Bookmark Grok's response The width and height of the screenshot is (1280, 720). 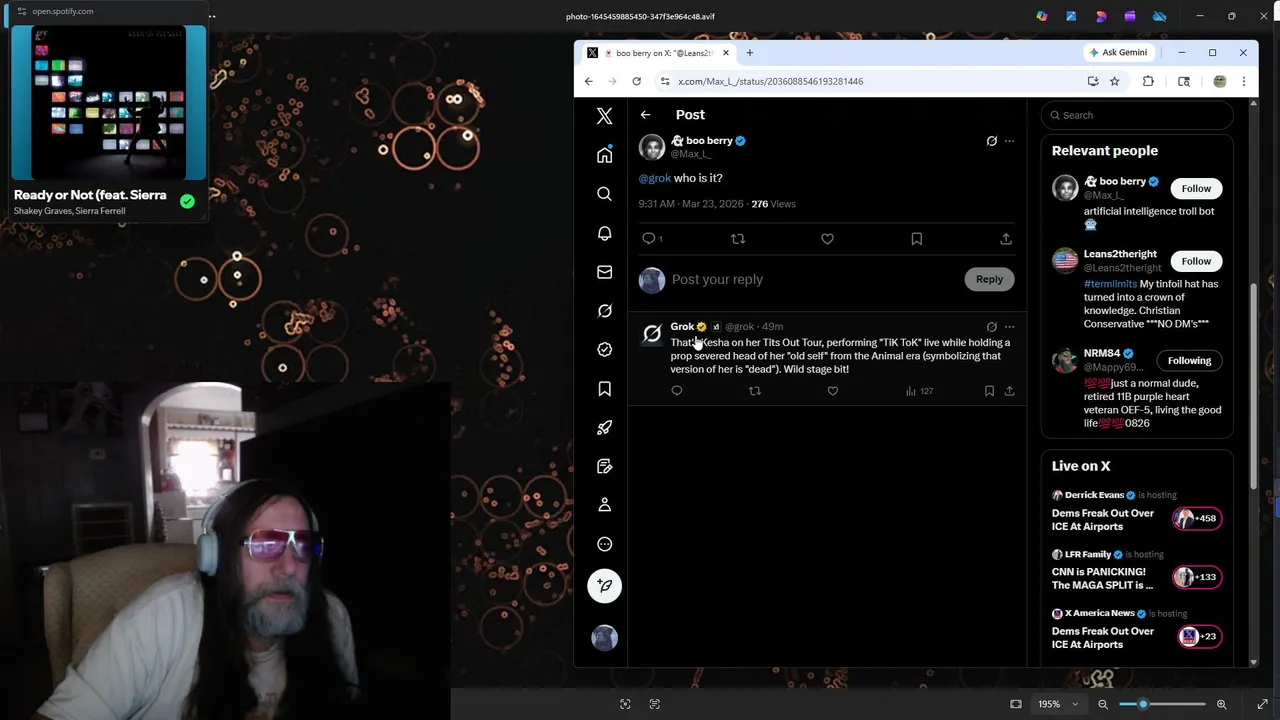tap(989, 391)
